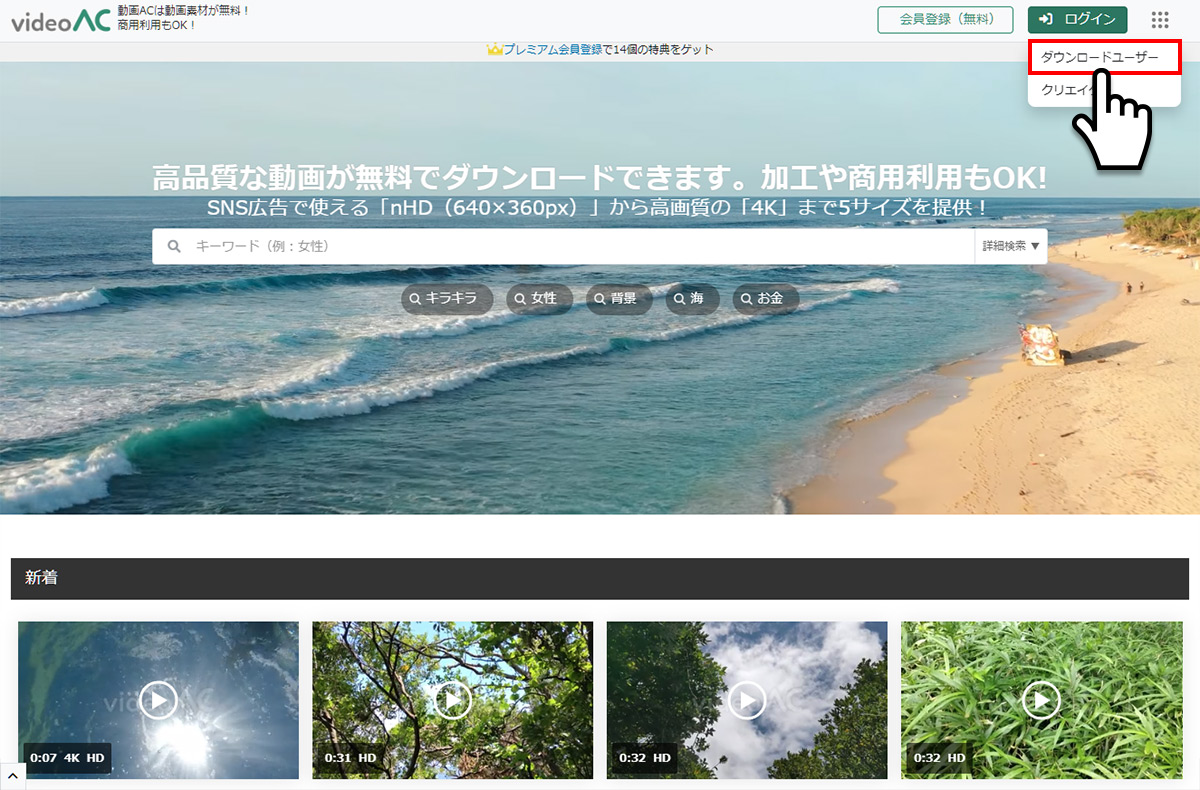Click the videoAC logo
The image size is (1200, 790).
pyautogui.click(x=60, y=20)
